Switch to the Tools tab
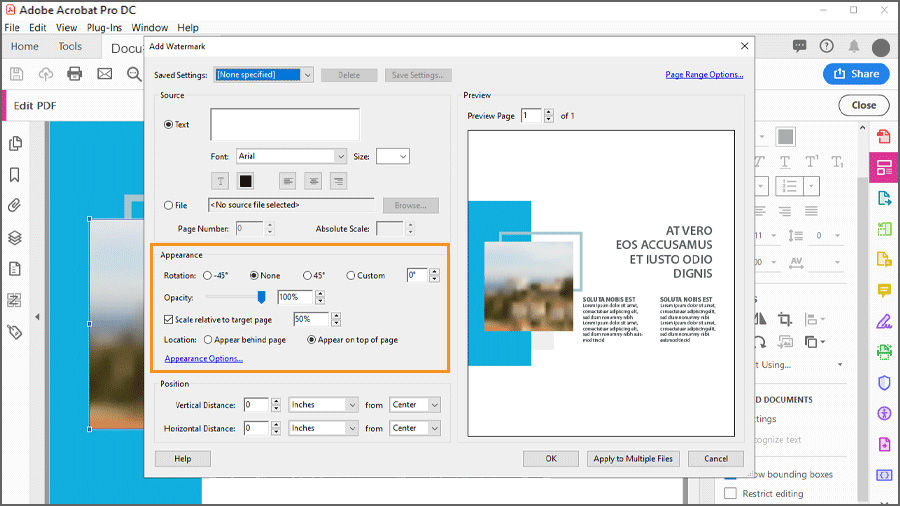Screen dimensions: 900x506 click(x=70, y=46)
